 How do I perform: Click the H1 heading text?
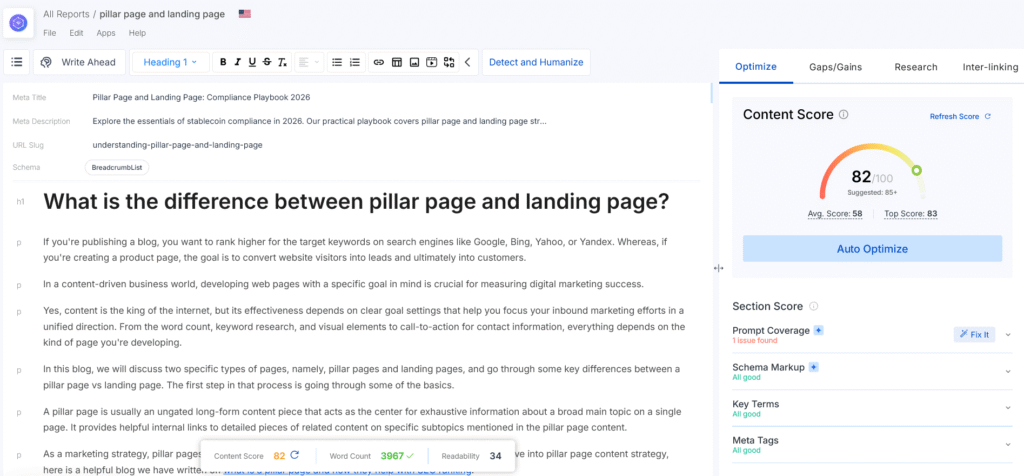(x=356, y=201)
